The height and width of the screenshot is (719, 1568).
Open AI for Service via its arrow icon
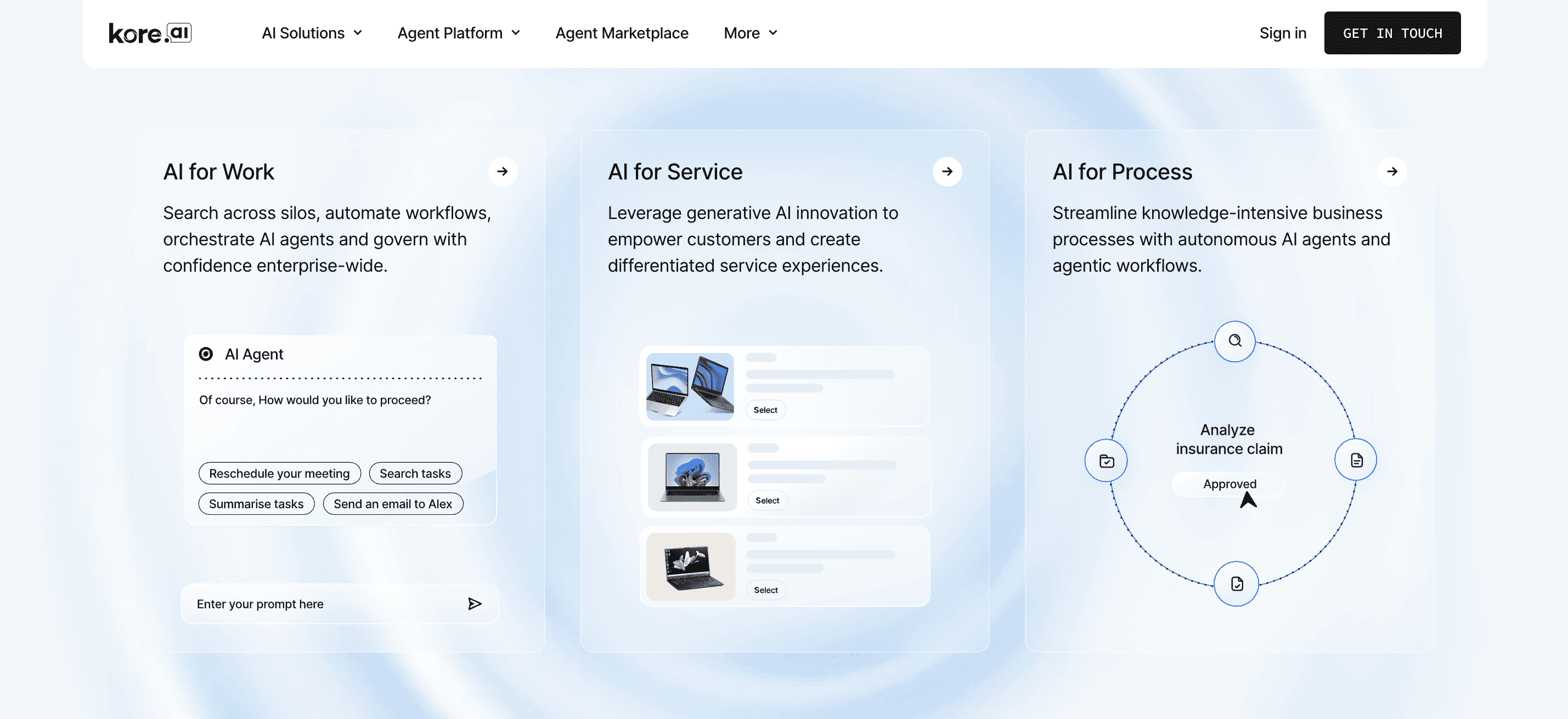pos(947,172)
